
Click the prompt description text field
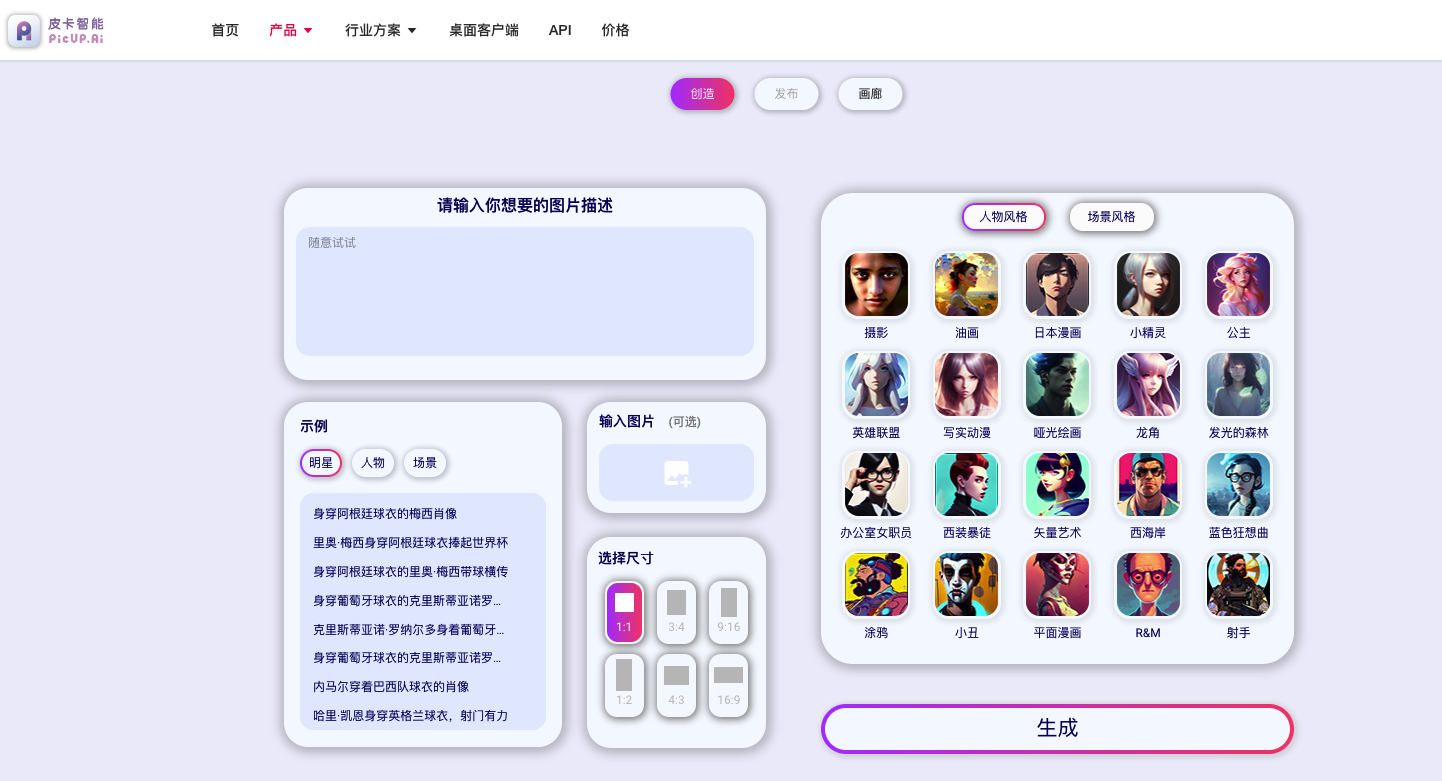524,291
